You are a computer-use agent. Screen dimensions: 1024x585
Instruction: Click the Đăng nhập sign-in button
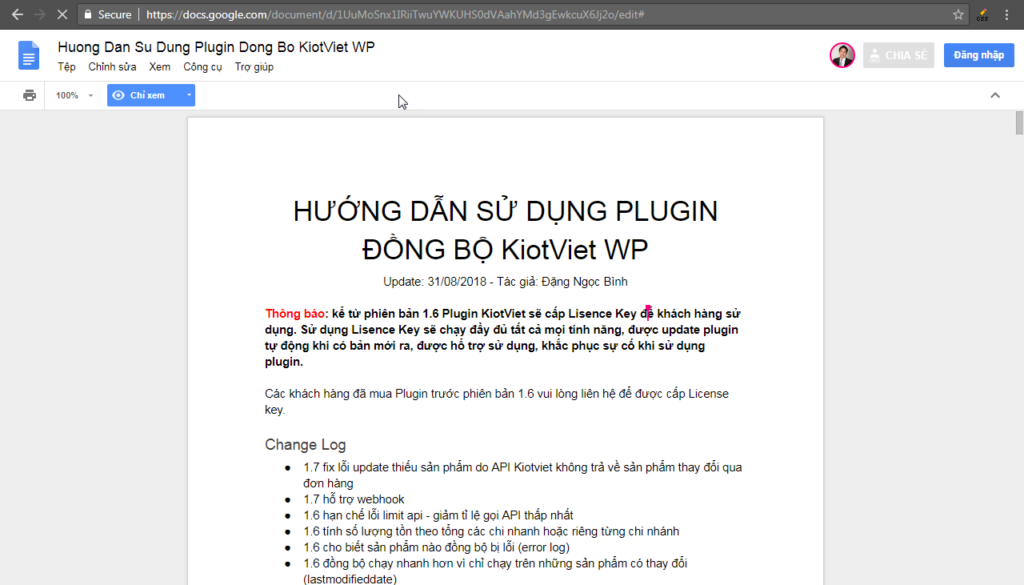point(978,55)
